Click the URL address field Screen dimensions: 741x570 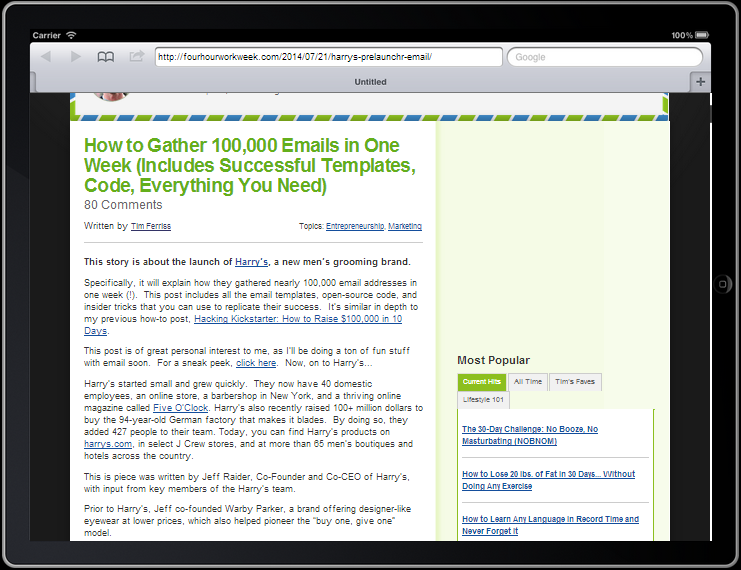pyautogui.click(x=328, y=57)
